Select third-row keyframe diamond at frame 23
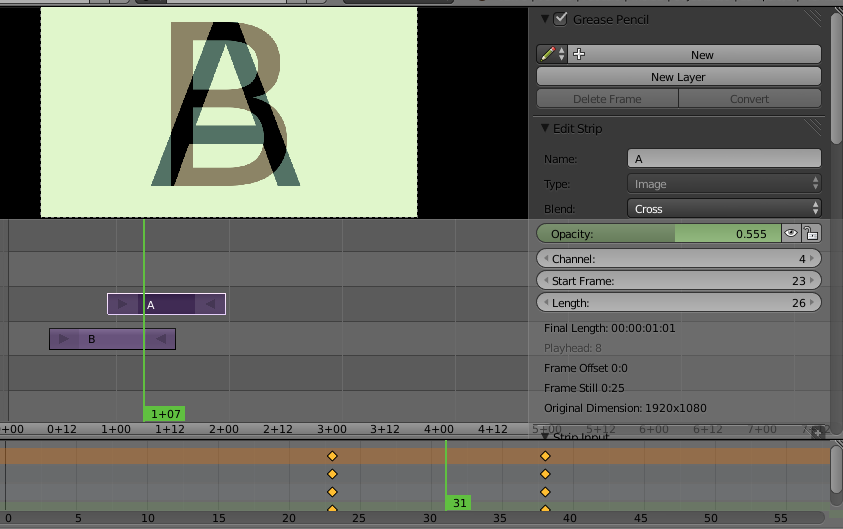Image resolution: width=843 pixels, height=529 pixels. tap(332, 492)
